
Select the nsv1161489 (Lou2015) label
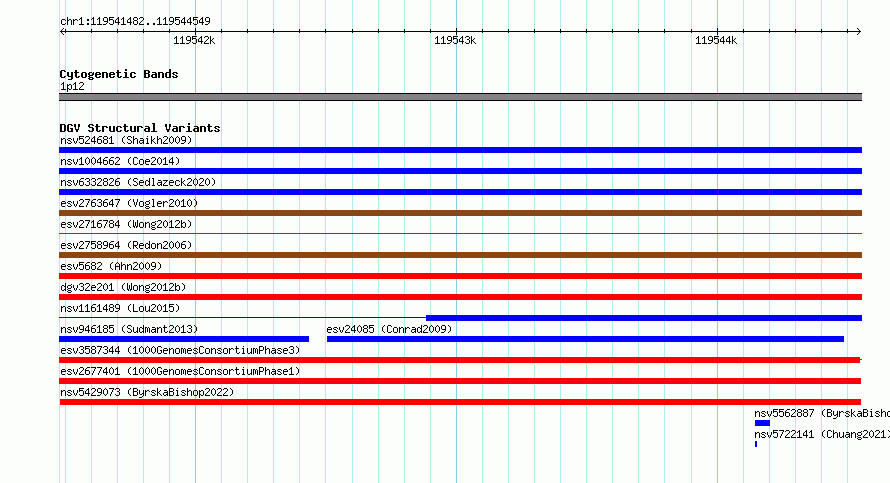point(120,308)
